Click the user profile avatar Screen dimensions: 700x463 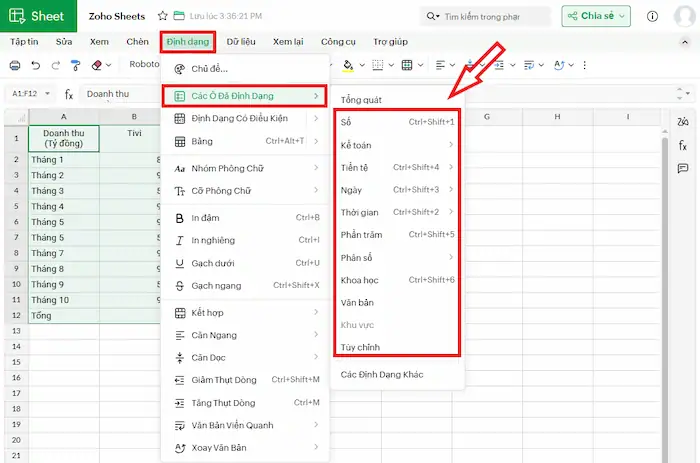pyautogui.click(x=684, y=17)
